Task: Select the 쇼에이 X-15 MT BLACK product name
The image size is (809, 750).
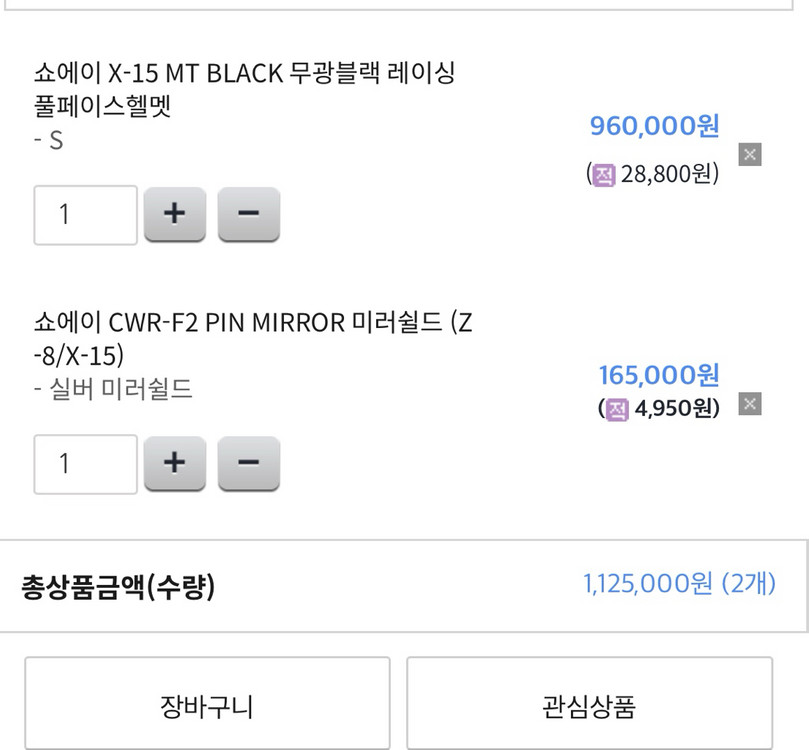Action: [x=244, y=89]
